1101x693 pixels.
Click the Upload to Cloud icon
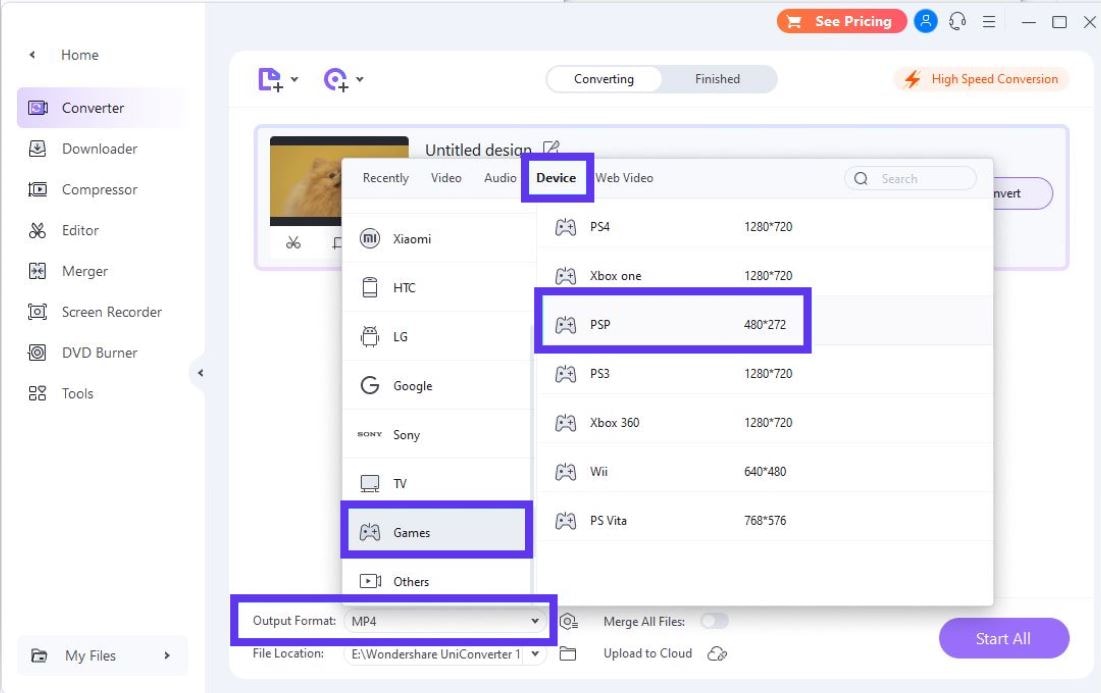tap(717, 654)
